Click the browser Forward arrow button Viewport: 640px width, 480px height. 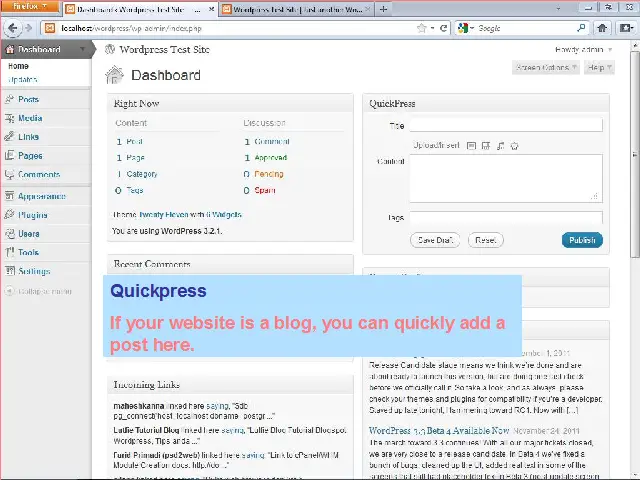(28, 28)
